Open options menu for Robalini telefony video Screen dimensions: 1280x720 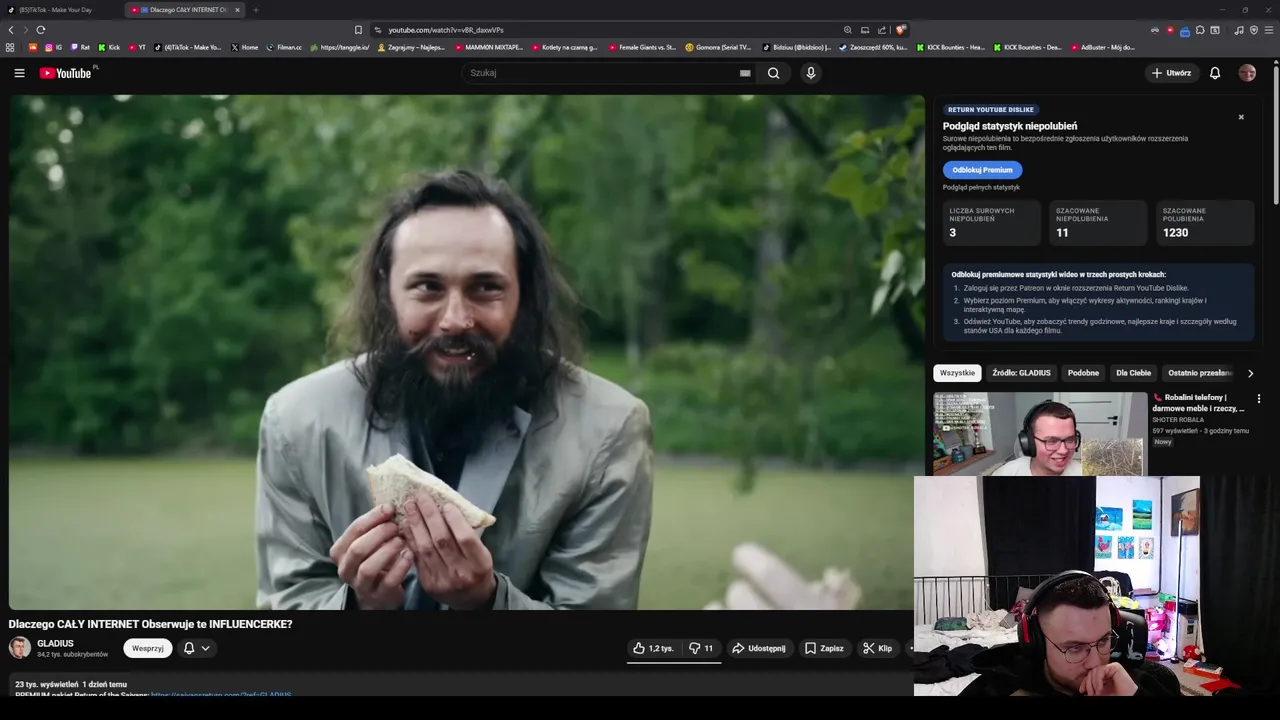[x=1259, y=398]
